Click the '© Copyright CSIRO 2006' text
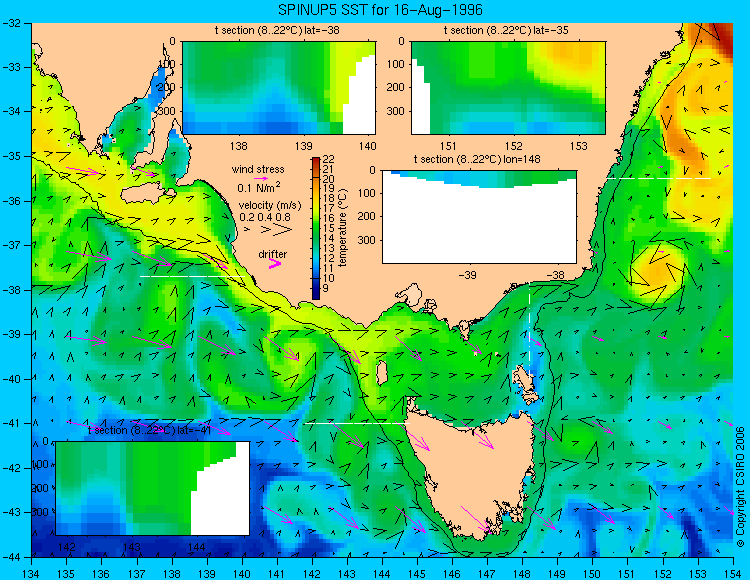Image resolution: width=750 pixels, height=580 pixels. pos(740,487)
